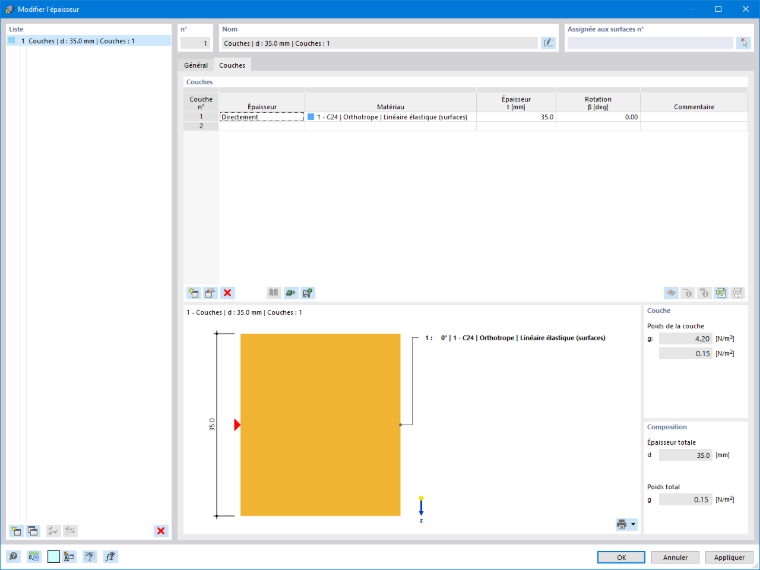Click the Nom input field
Image resolution: width=760 pixels, height=570 pixels.
pyautogui.click(x=380, y=43)
